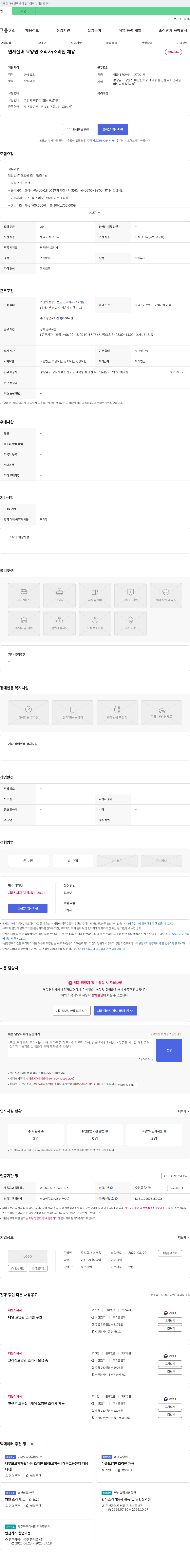Click the 고용24 입사지원 button under 접수 마감일
The height and width of the screenshot is (1568, 190).
tap(27, 908)
